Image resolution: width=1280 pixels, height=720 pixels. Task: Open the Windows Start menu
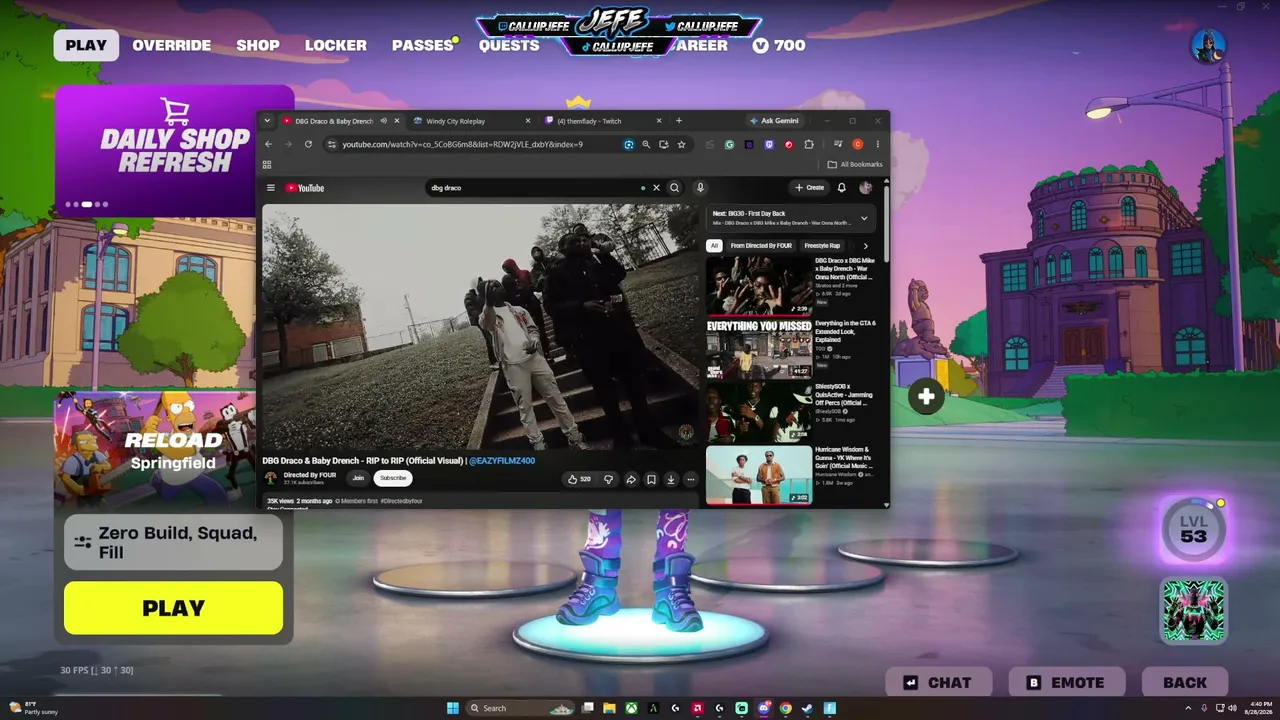452,708
